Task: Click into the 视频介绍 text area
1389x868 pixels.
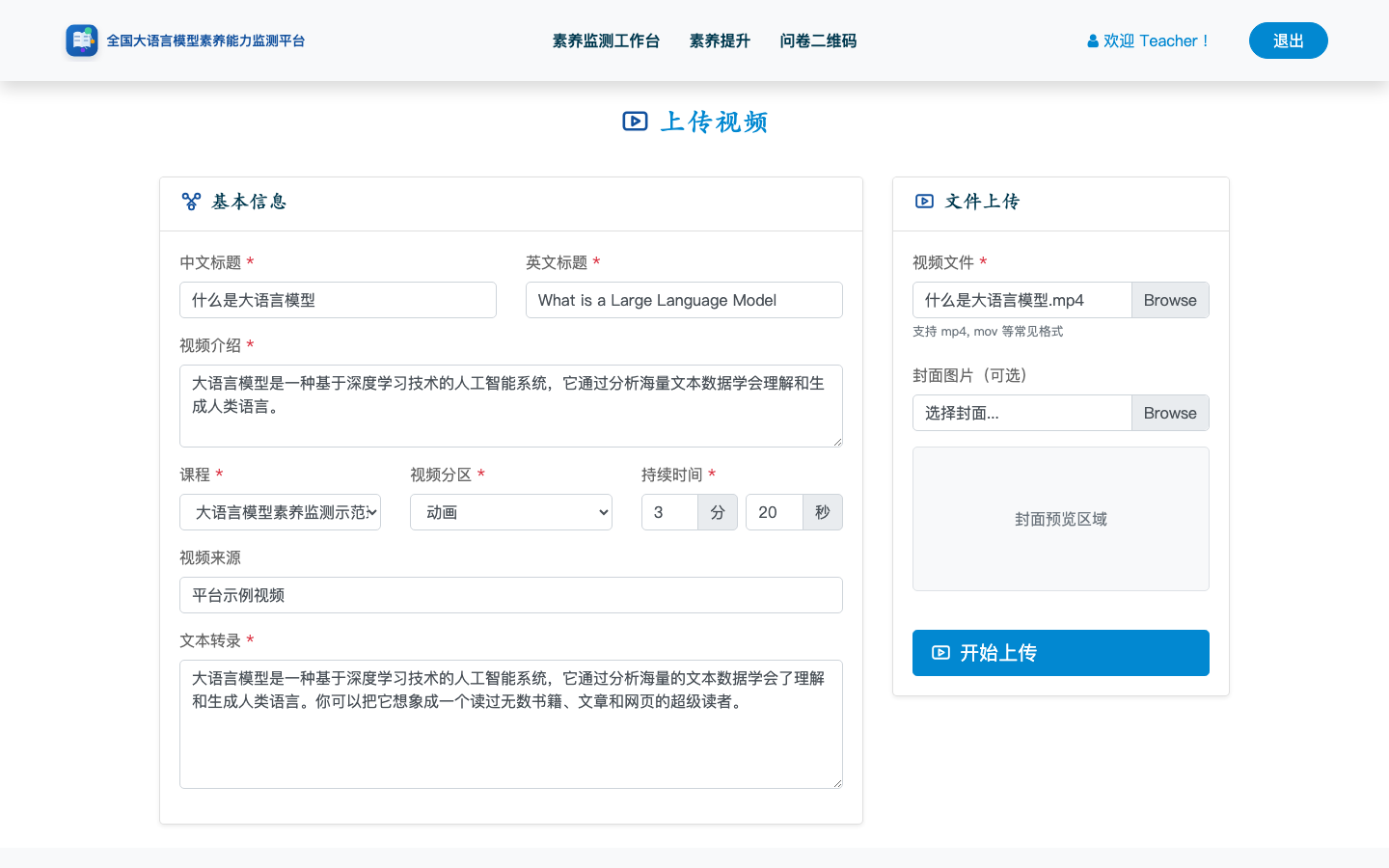Action: (x=511, y=406)
